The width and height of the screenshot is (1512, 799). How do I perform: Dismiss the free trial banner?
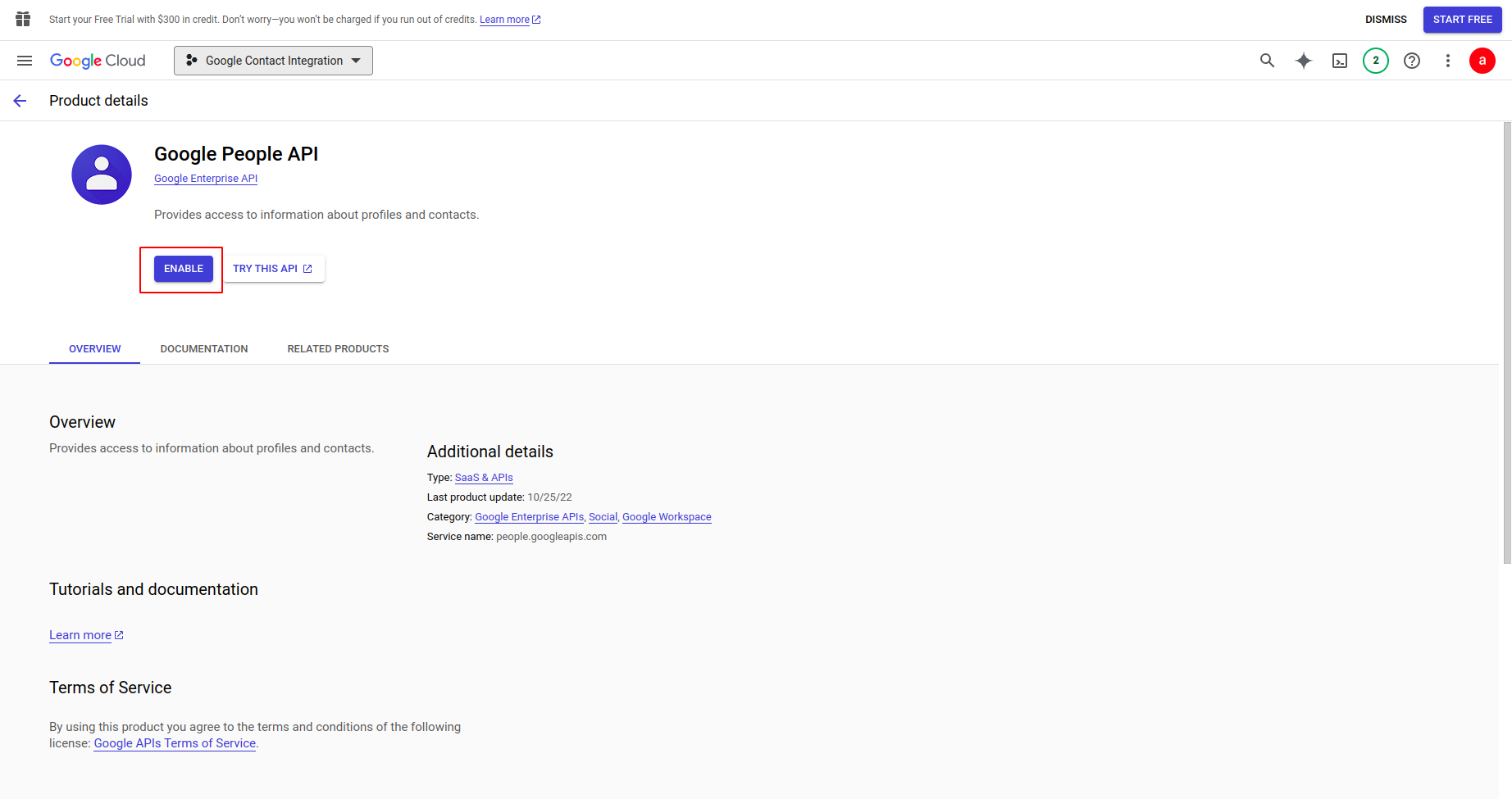pyautogui.click(x=1385, y=20)
